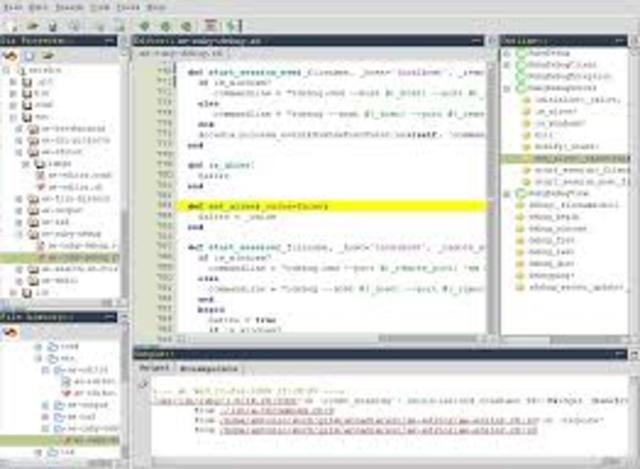Screen dimensions: 640x469
Task: Click the outline panel horizontal scrollbar
Action: point(565,339)
